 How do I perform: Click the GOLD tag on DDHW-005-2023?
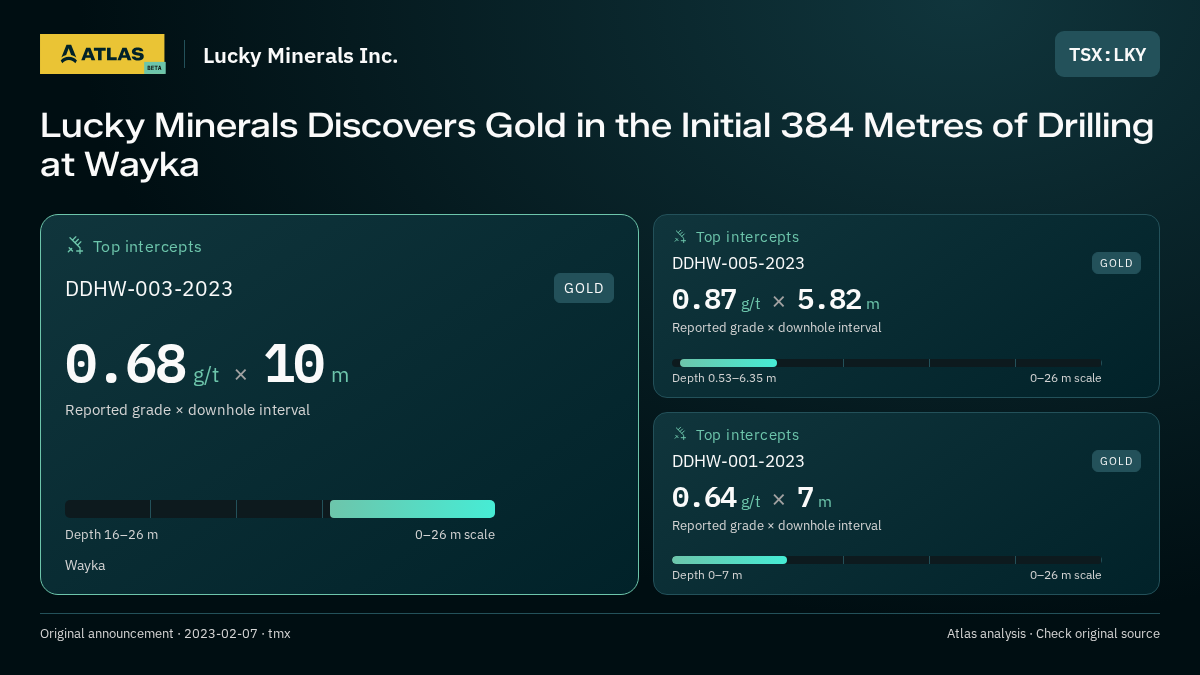point(1116,263)
